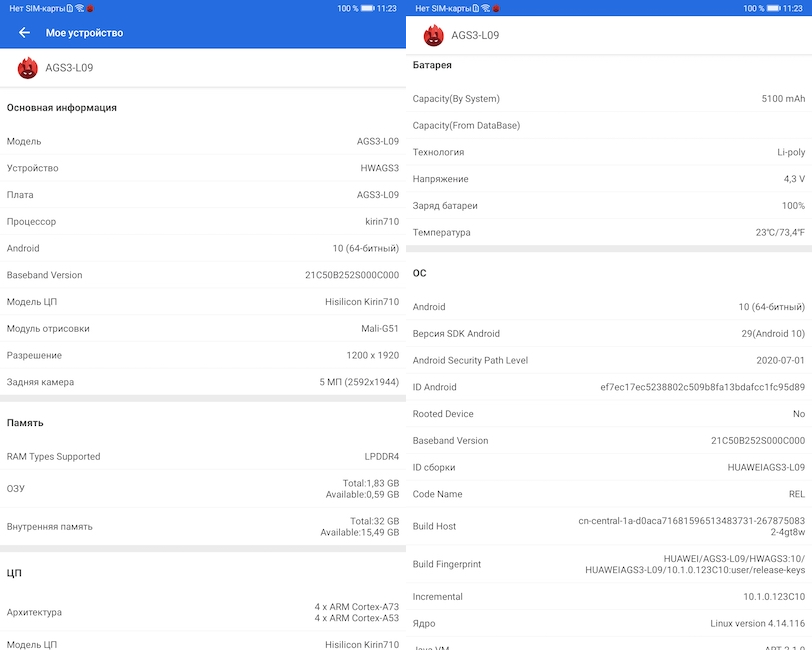The height and width of the screenshot is (650, 812).
Task: Select the Build Fingerprint row
Action: [609, 564]
